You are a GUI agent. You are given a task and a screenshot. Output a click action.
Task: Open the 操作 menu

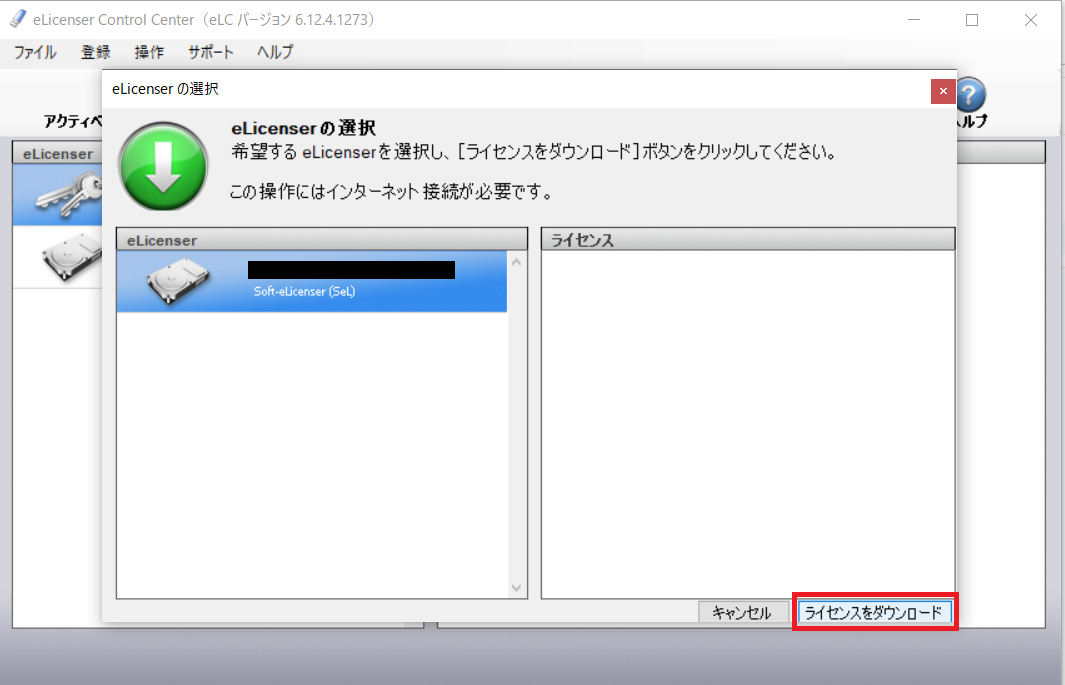click(148, 52)
